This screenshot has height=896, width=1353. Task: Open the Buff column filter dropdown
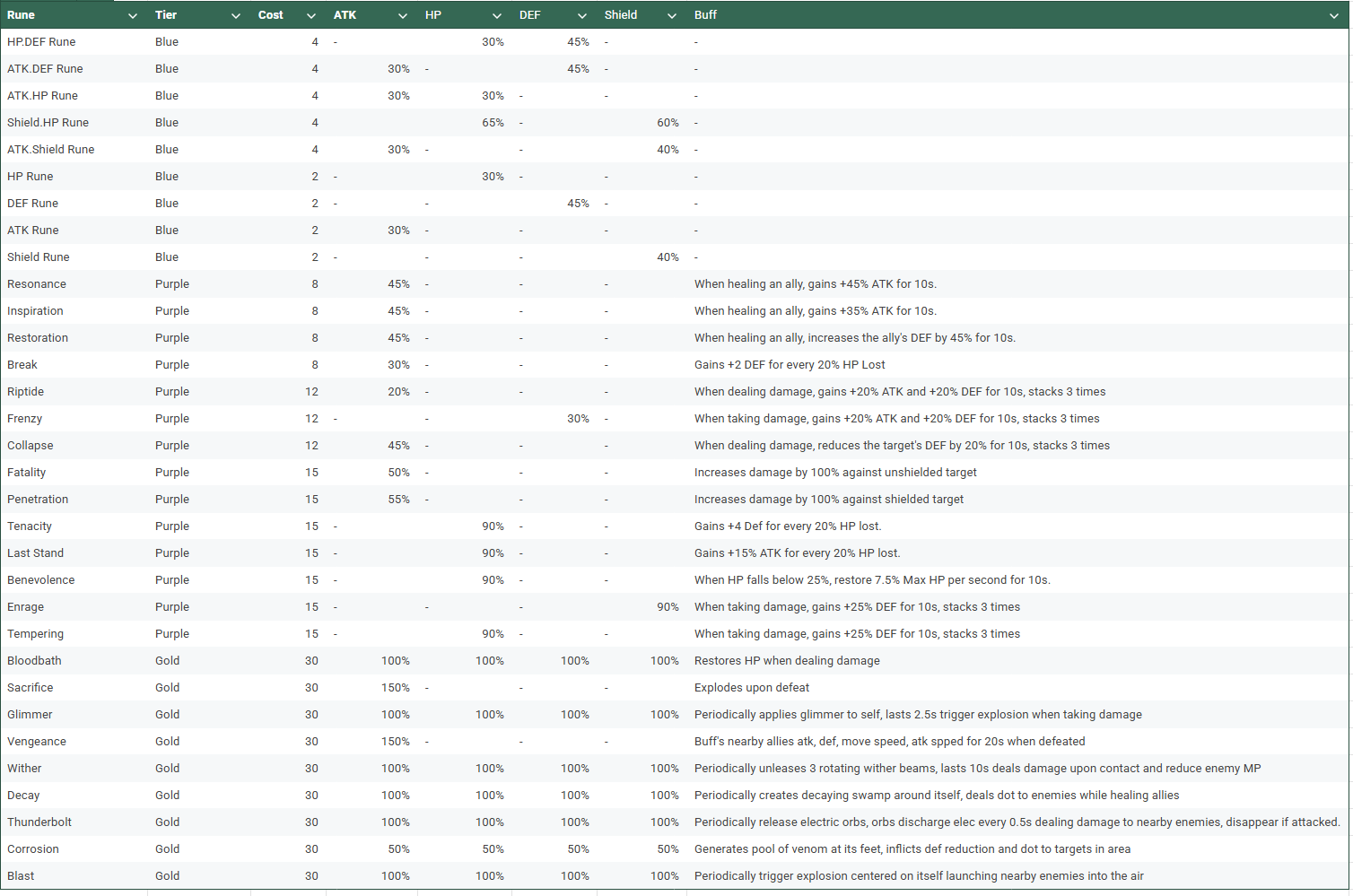point(1334,15)
